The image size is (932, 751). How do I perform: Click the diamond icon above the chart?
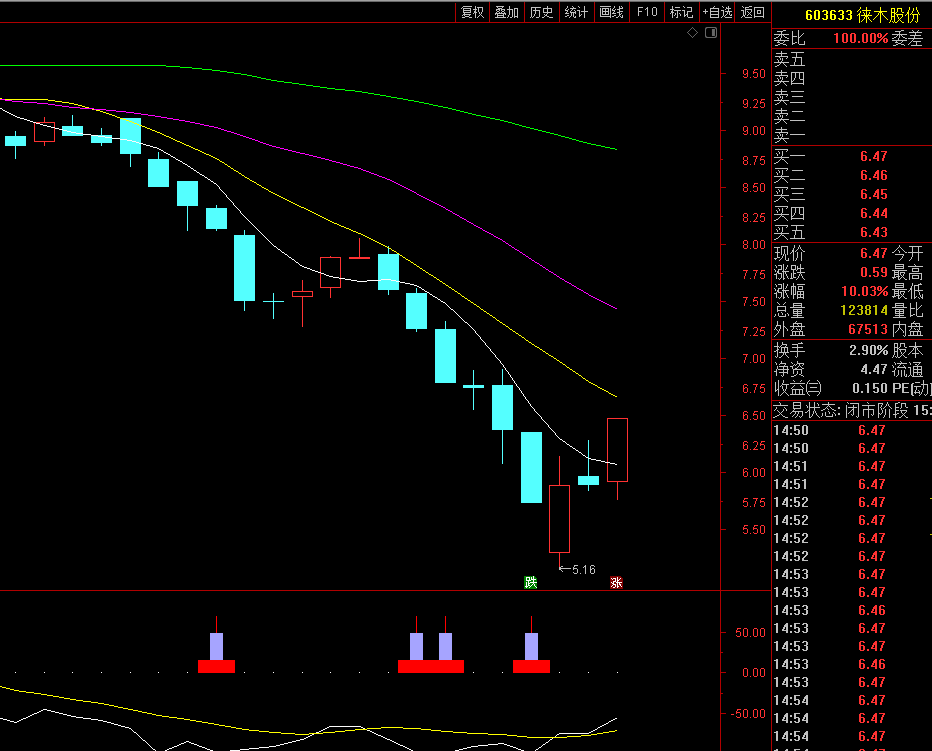[692, 33]
